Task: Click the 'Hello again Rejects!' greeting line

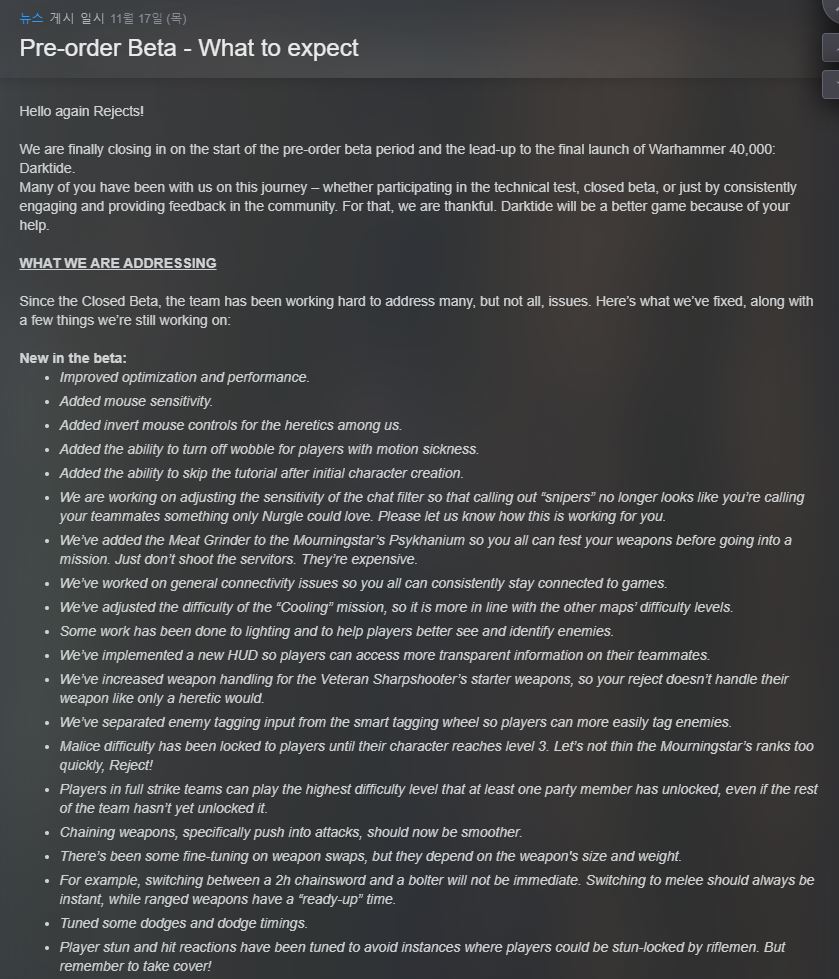Action: pyautogui.click(x=82, y=111)
